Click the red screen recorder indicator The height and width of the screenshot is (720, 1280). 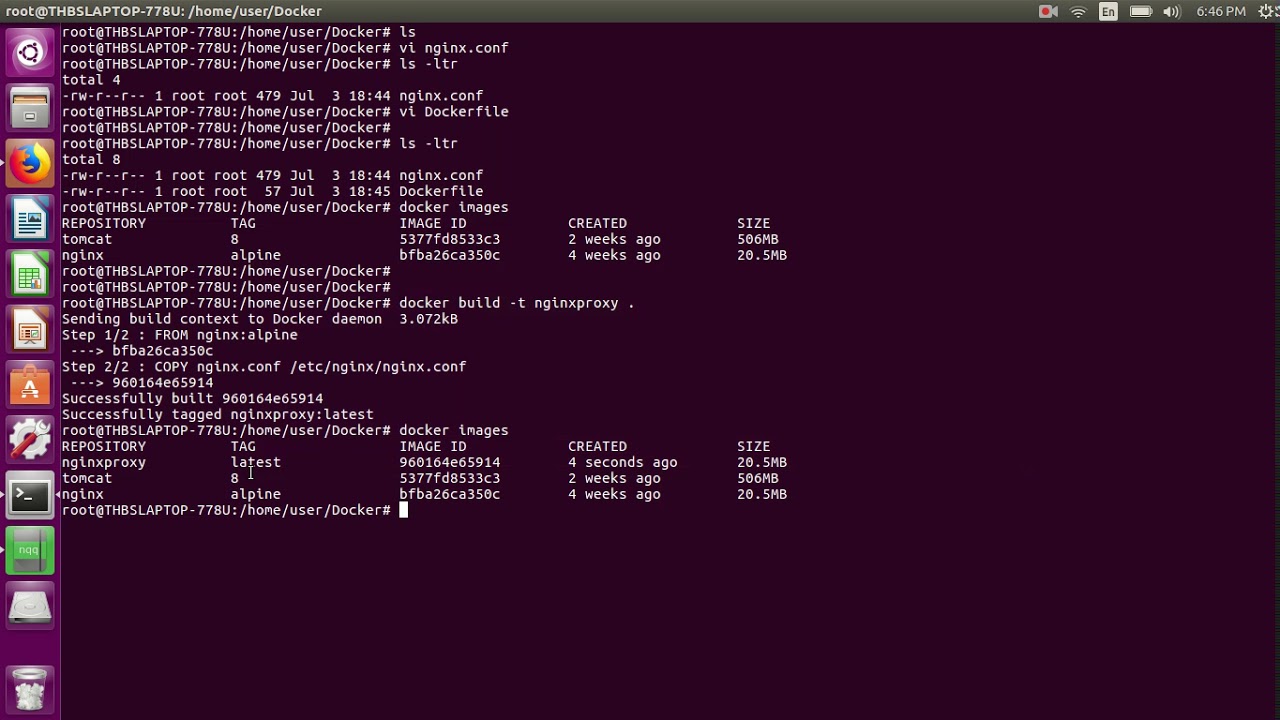click(x=1048, y=11)
